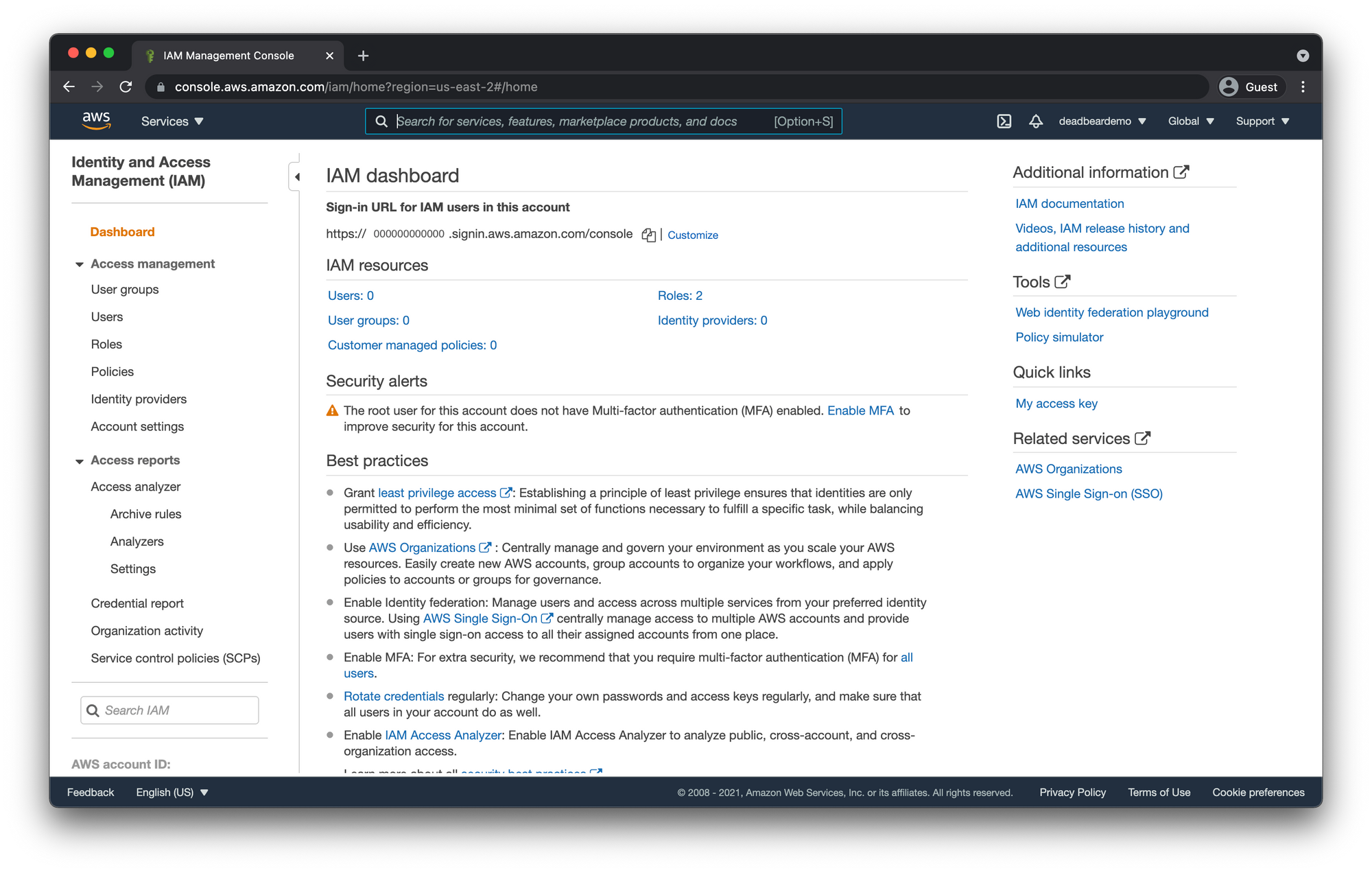Open the AWS CloudShell terminal icon
This screenshot has width=1372, height=873.
pos(1004,121)
